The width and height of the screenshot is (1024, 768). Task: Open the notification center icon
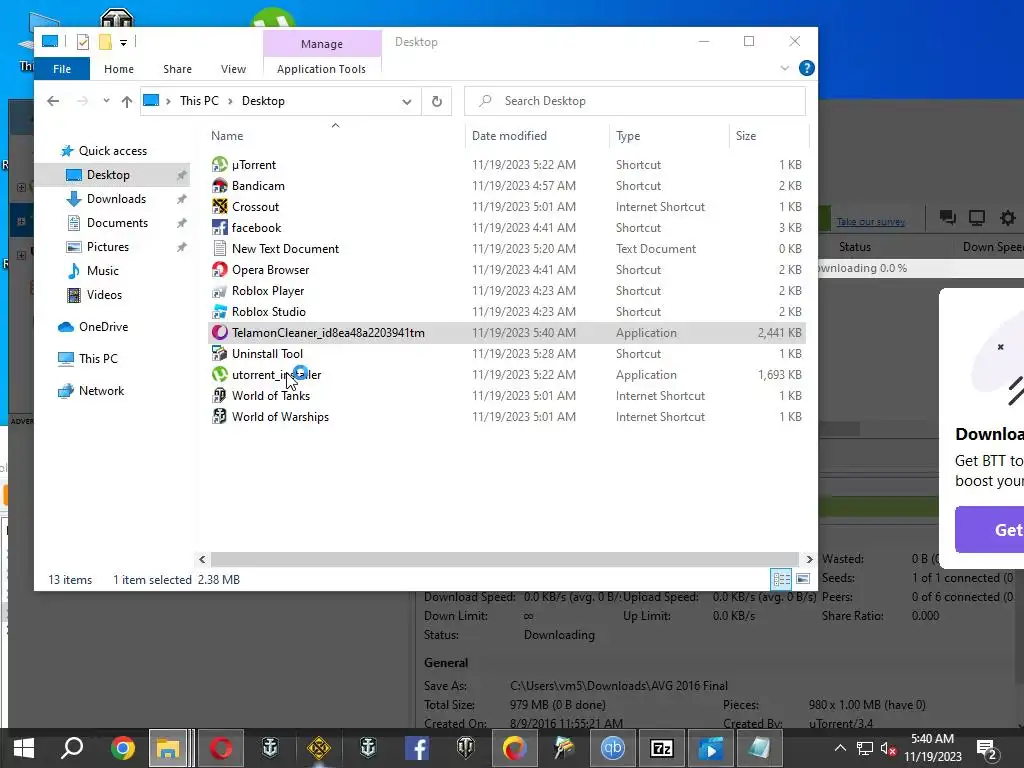(987, 749)
